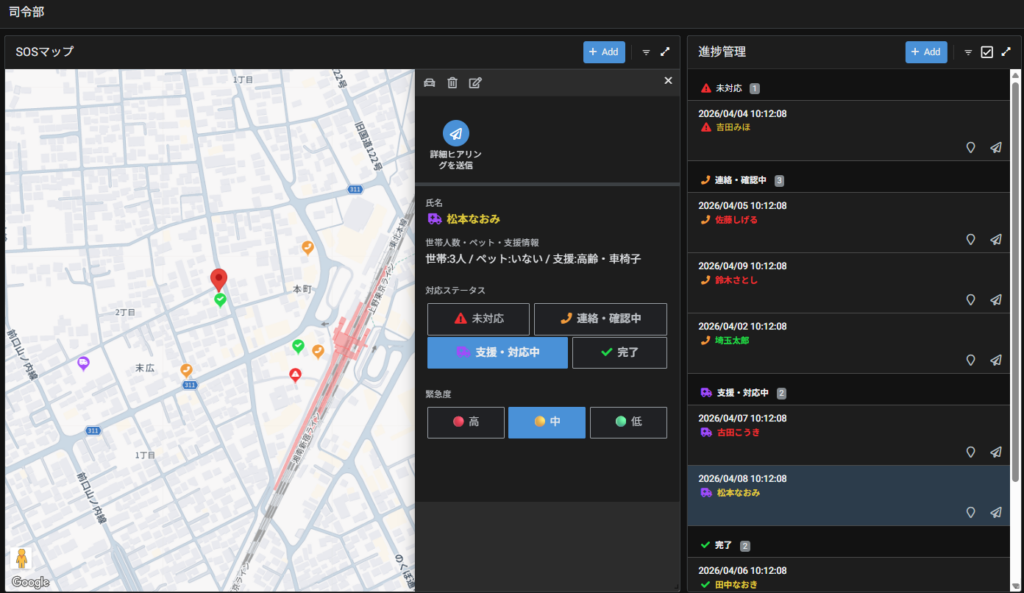Open the filter menu in SOSマップ header
This screenshot has height=593, width=1024.
pos(645,52)
